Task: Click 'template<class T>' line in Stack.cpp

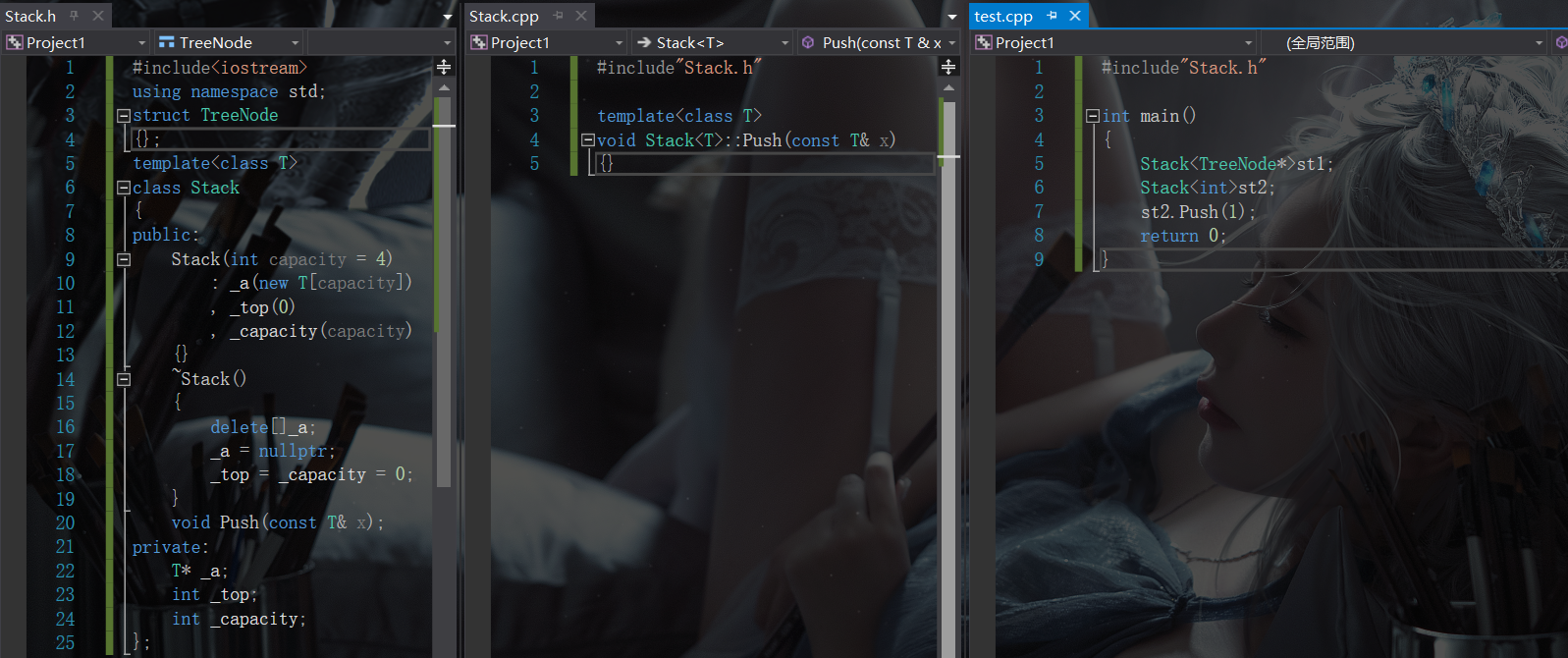Action: tap(679, 116)
